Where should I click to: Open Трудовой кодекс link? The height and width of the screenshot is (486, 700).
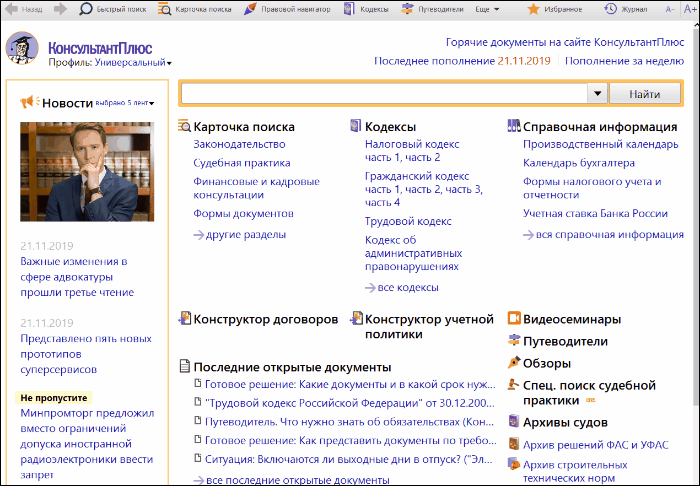tap(408, 221)
